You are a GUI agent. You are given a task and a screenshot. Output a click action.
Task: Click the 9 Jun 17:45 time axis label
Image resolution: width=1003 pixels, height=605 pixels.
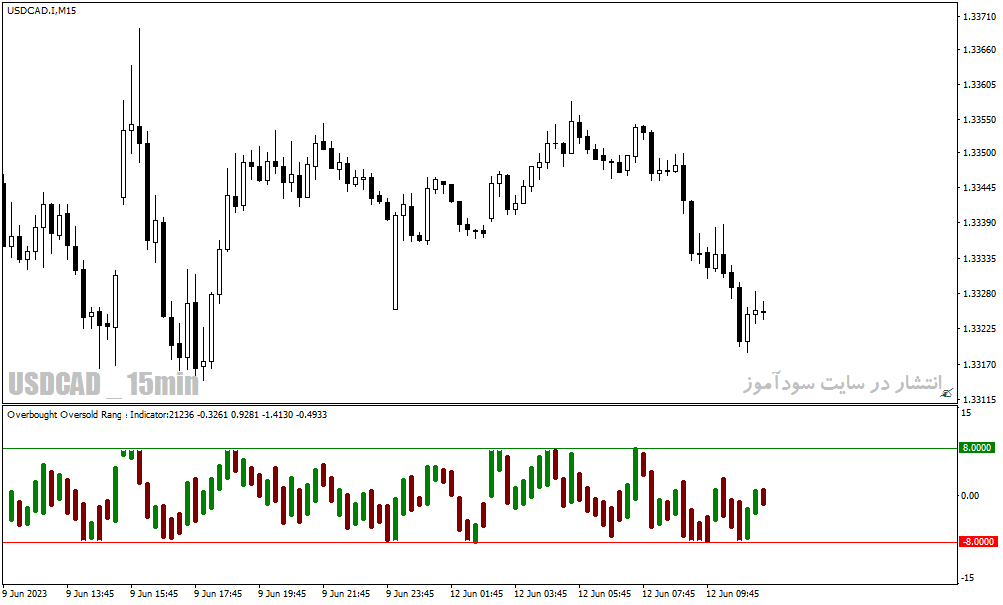[x=218, y=593]
